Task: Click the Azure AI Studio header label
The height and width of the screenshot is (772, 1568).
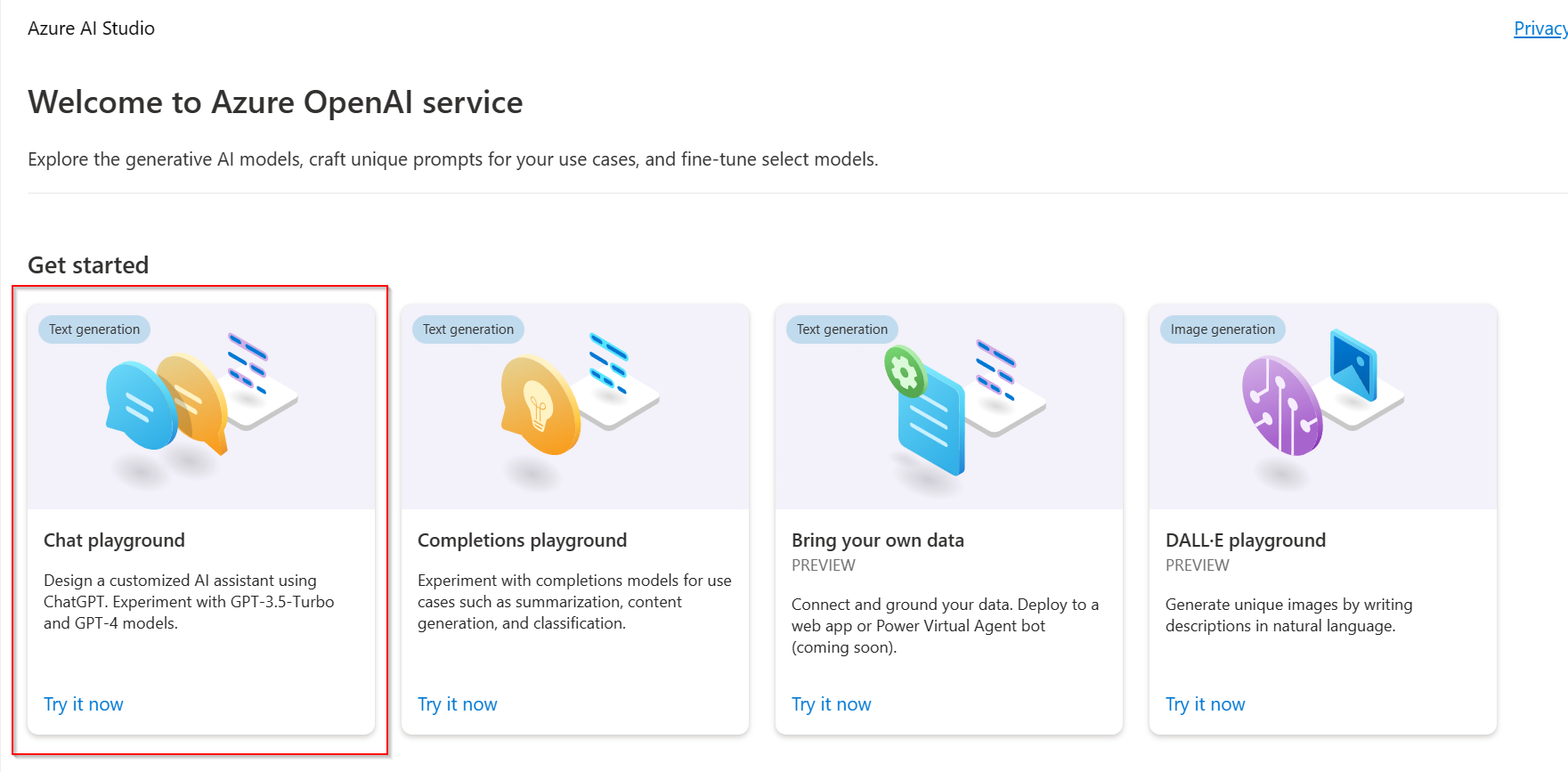Action: pos(91,28)
